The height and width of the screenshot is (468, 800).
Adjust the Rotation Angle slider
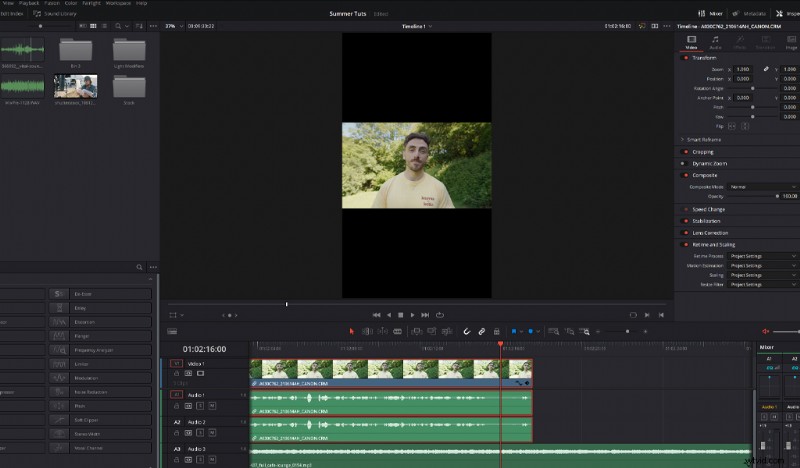[753, 88]
